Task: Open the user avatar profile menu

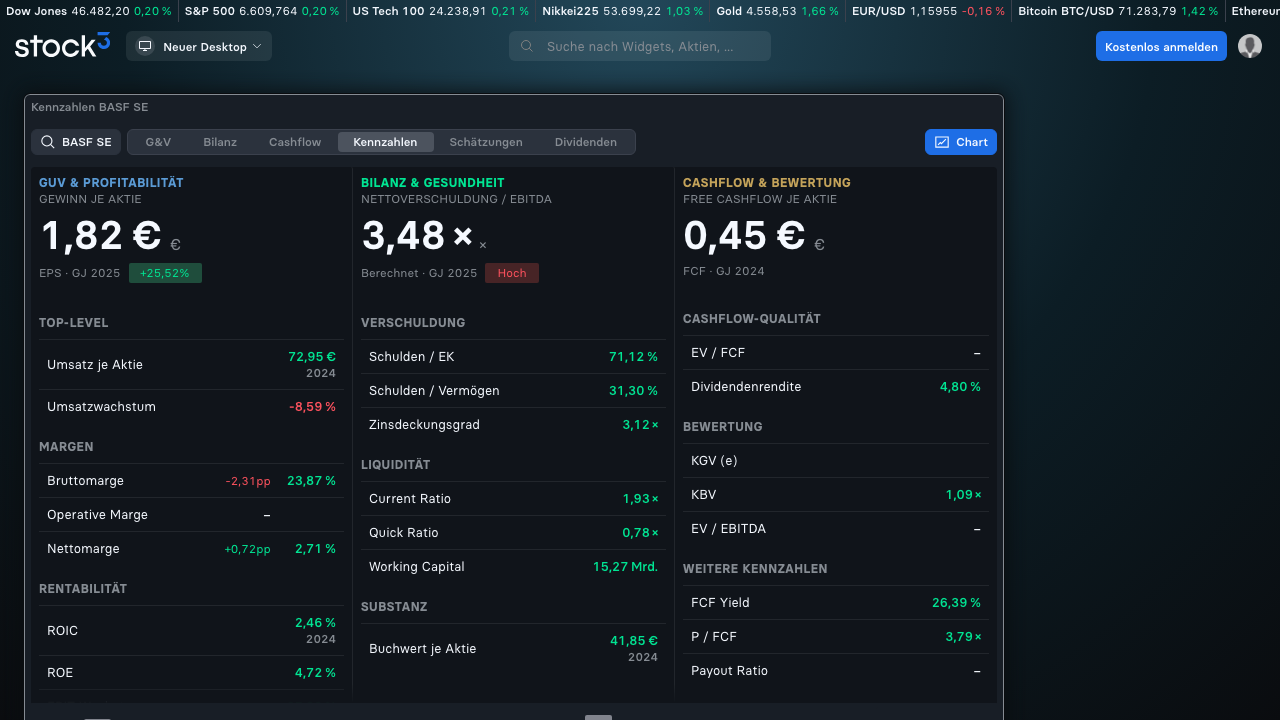Action: tap(1250, 46)
